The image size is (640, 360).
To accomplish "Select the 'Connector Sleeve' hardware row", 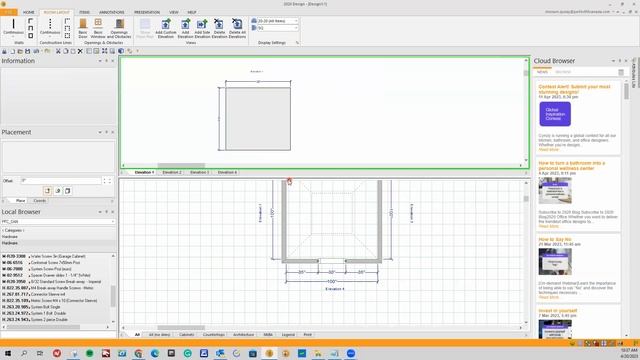I will click(x=57, y=294).
